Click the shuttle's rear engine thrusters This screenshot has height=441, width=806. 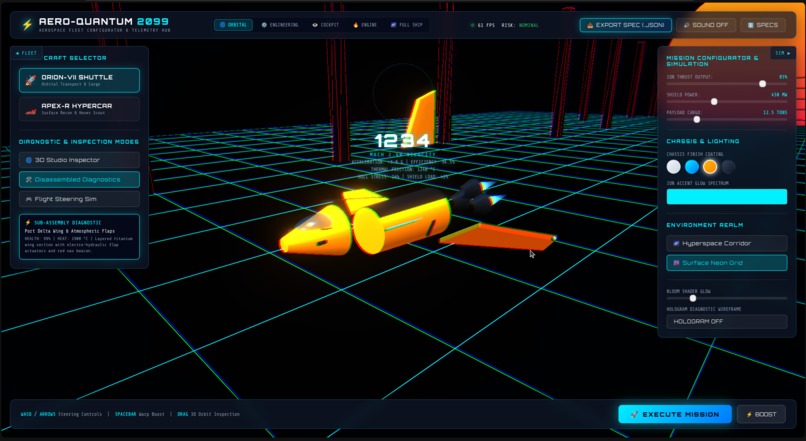(477, 196)
